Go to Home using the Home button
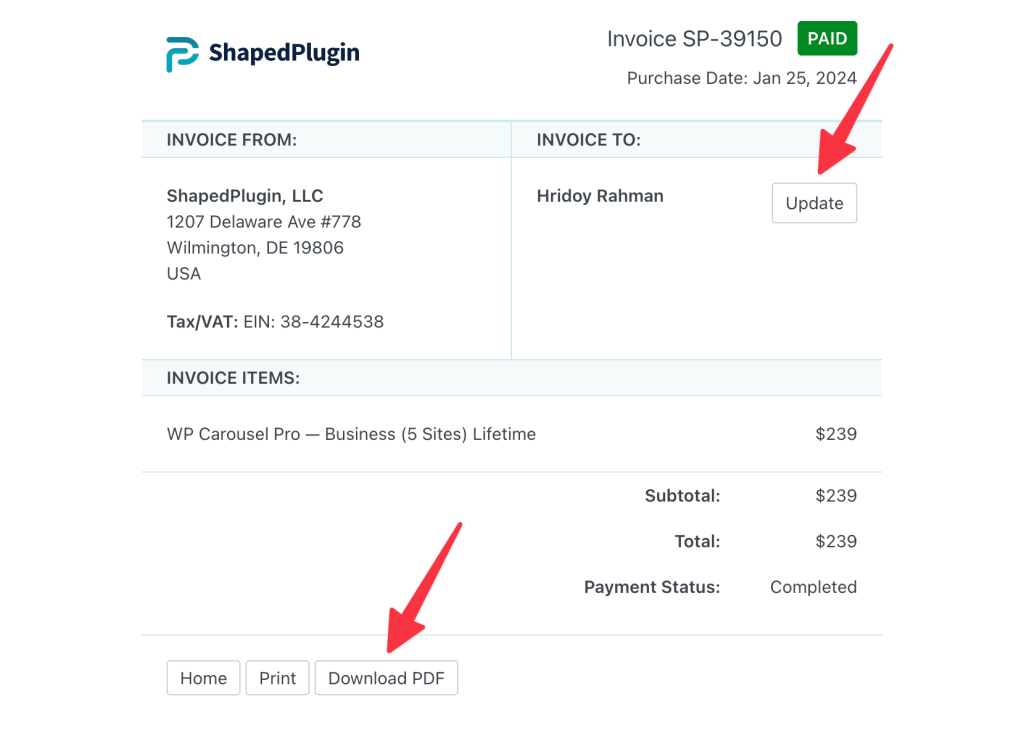This screenshot has height=741, width=1024. point(203,678)
